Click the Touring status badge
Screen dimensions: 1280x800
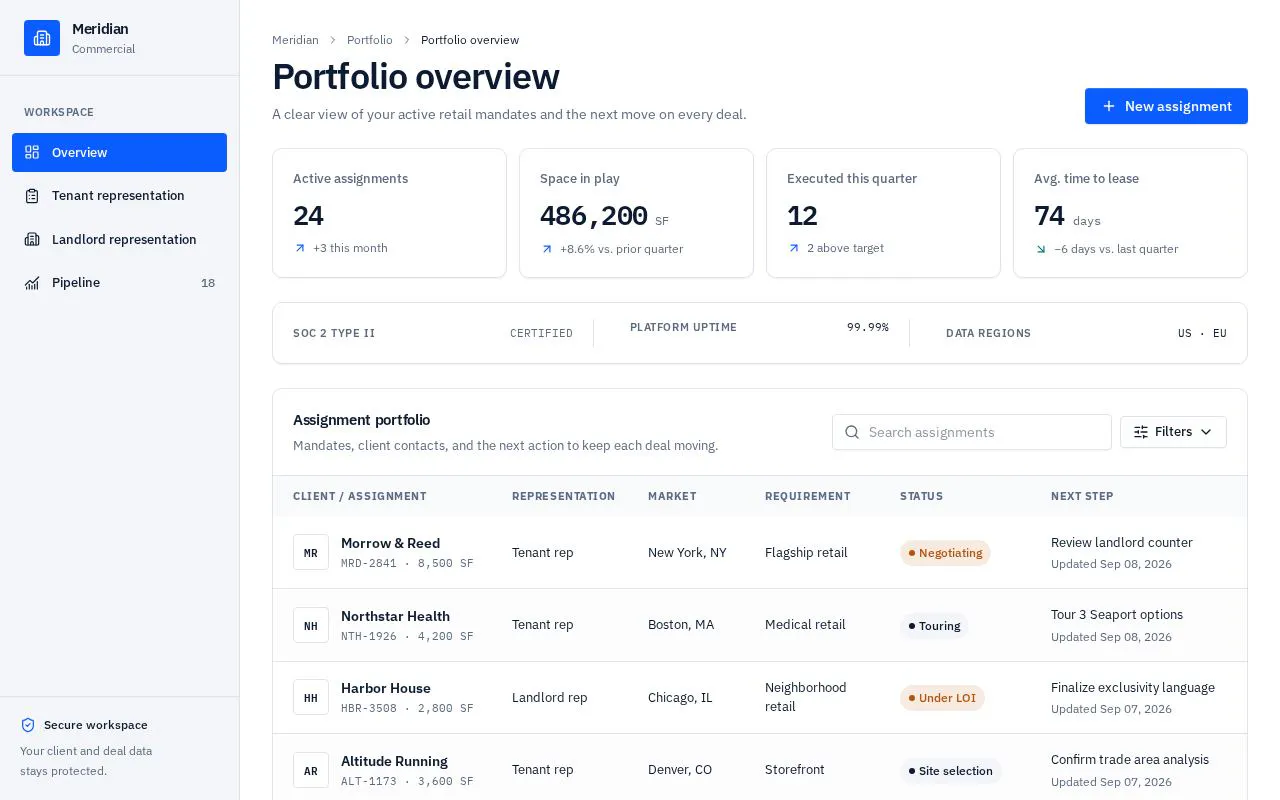click(934, 626)
